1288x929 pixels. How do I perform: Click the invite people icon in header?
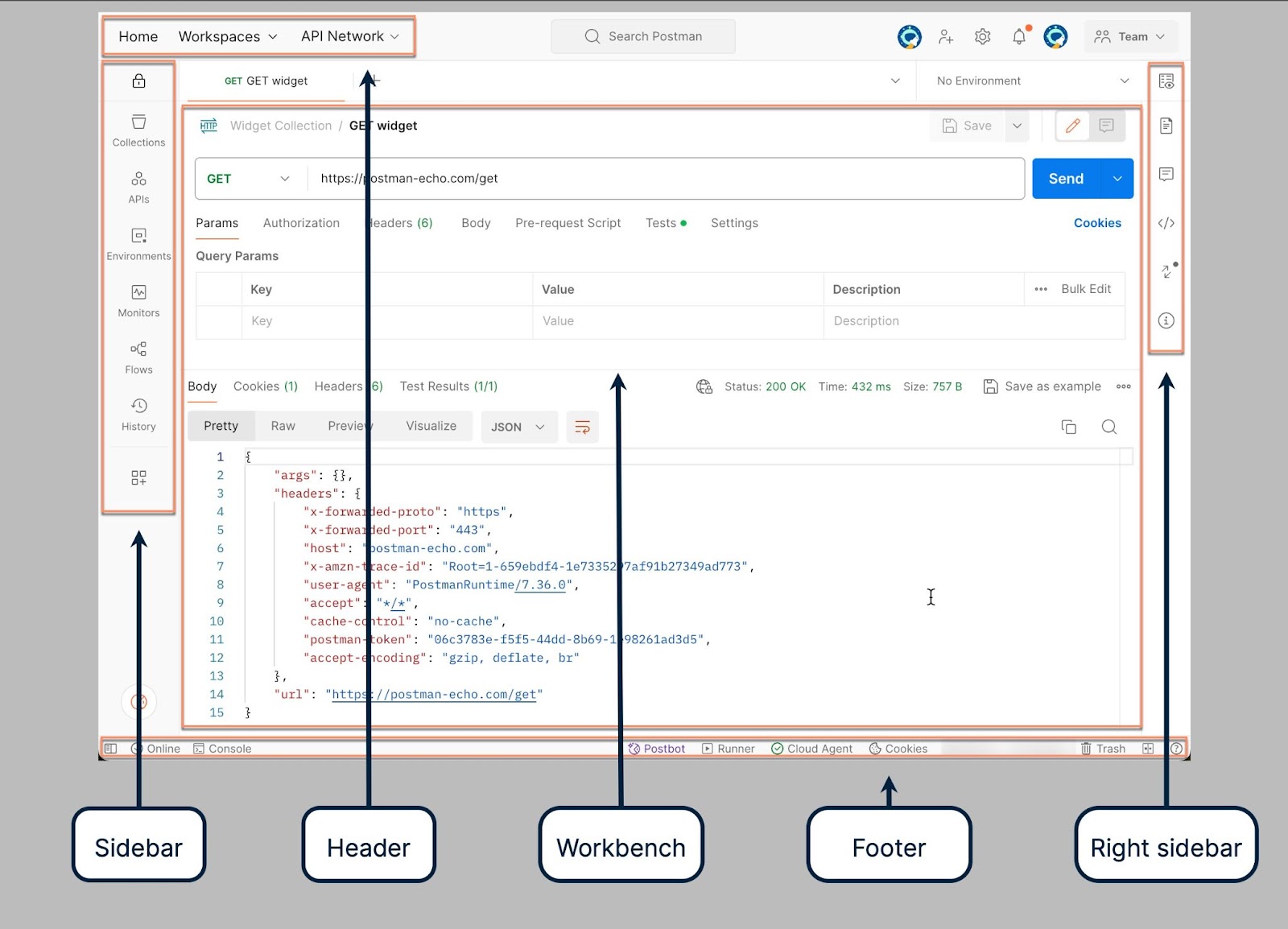click(x=946, y=36)
